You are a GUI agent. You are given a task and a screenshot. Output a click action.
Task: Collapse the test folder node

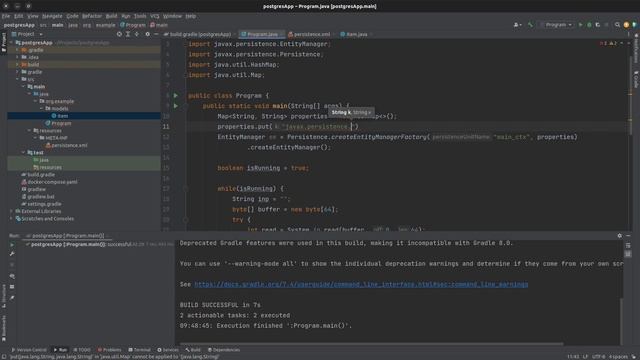(23, 153)
